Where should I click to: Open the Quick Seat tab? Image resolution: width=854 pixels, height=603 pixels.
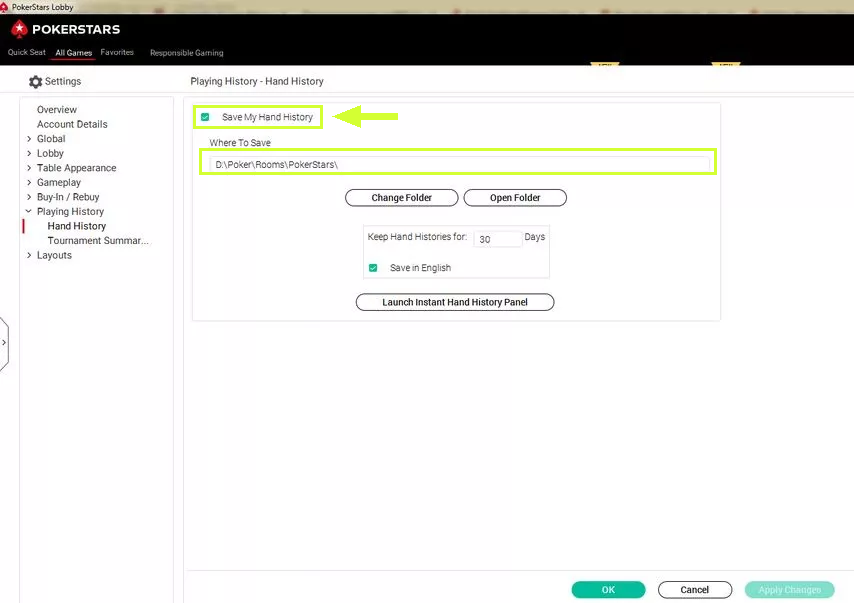pyautogui.click(x=27, y=52)
